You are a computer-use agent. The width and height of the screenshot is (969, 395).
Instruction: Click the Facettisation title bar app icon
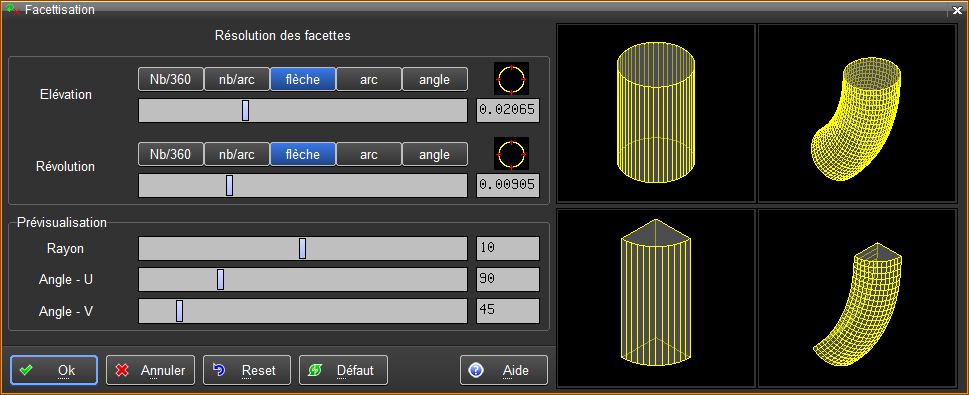tap(12, 9)
